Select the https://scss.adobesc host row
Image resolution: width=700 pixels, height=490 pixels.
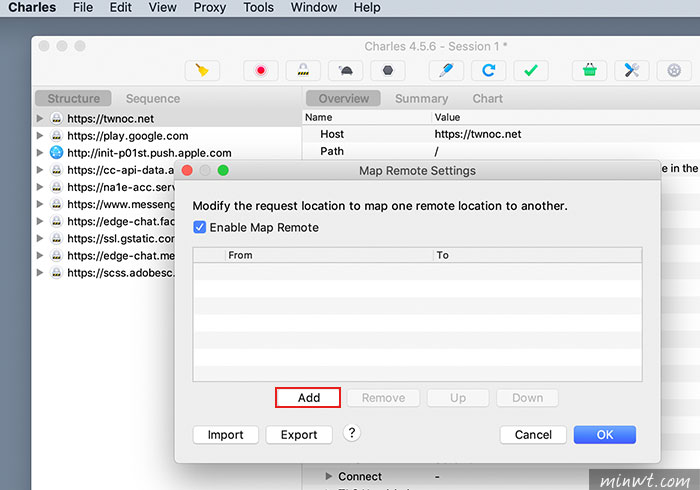(105, 273)
